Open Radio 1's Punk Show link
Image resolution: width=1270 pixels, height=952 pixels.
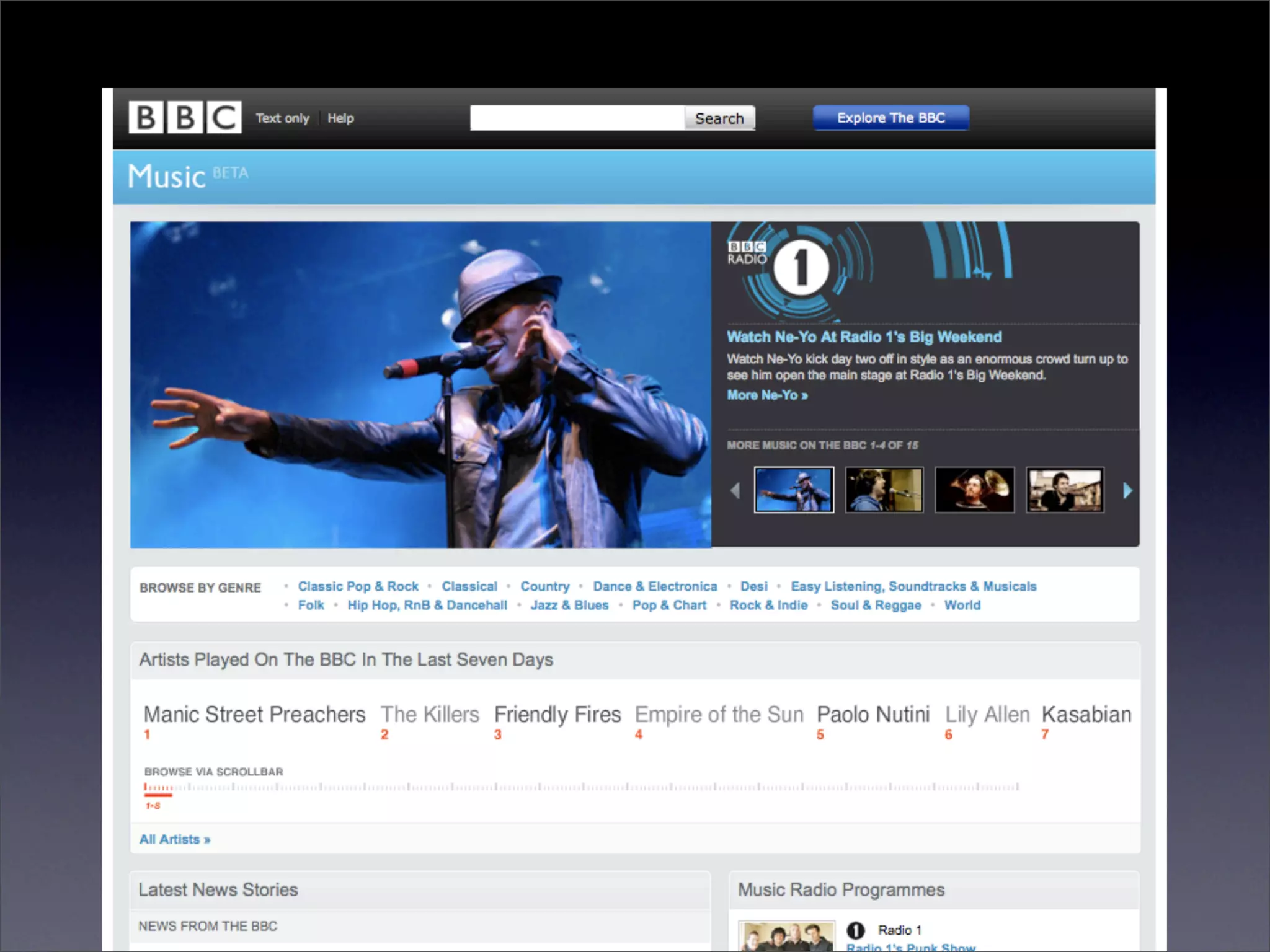coord(910,947)
